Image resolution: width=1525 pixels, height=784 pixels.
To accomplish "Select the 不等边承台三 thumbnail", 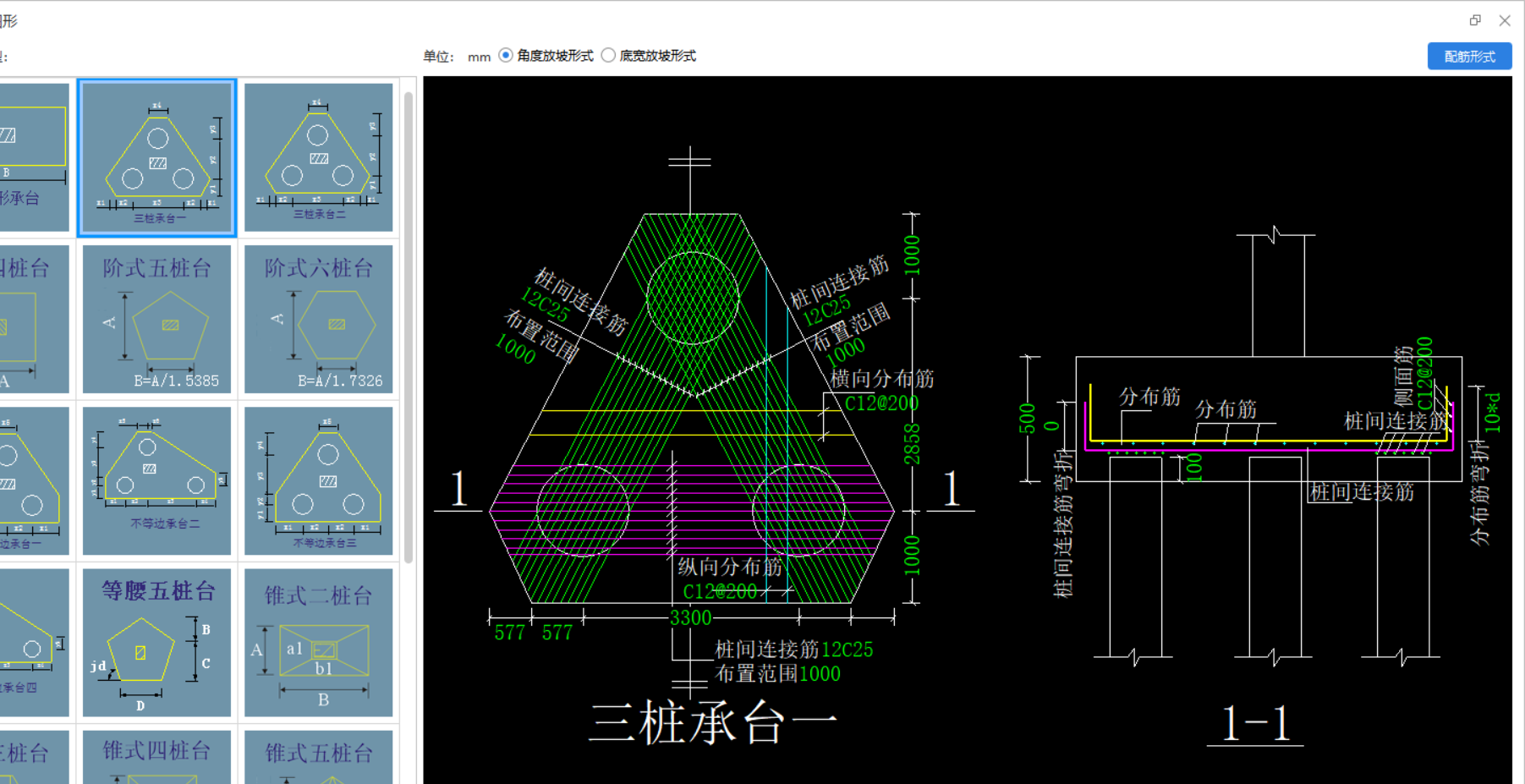I will pos(319,480).
